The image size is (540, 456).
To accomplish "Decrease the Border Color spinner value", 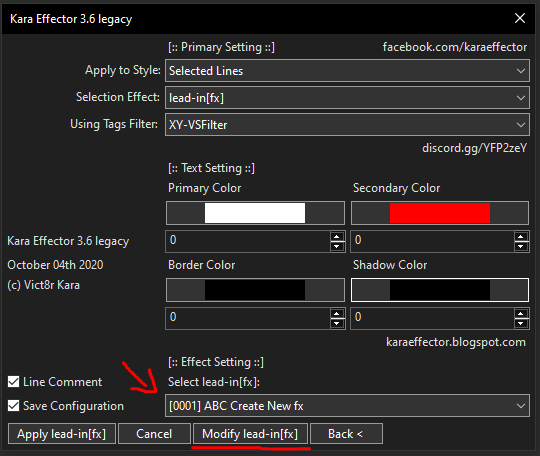I will [337, 323].
